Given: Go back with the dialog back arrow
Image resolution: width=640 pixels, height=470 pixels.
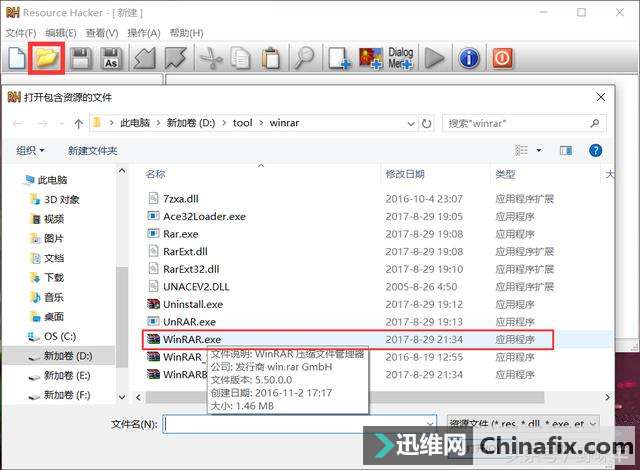Looking at the screenshot, I should point(18,123).
